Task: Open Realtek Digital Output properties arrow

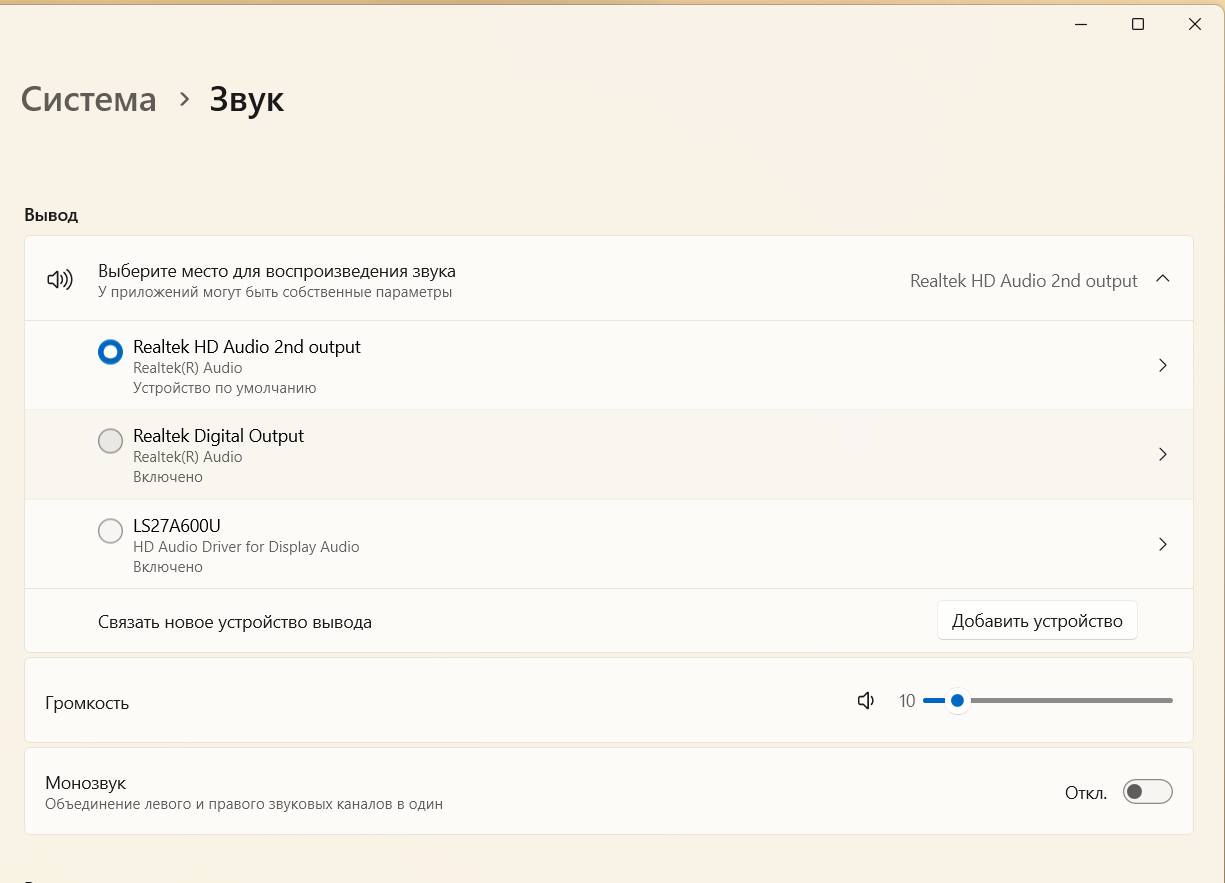Action: pos(1162,454)
